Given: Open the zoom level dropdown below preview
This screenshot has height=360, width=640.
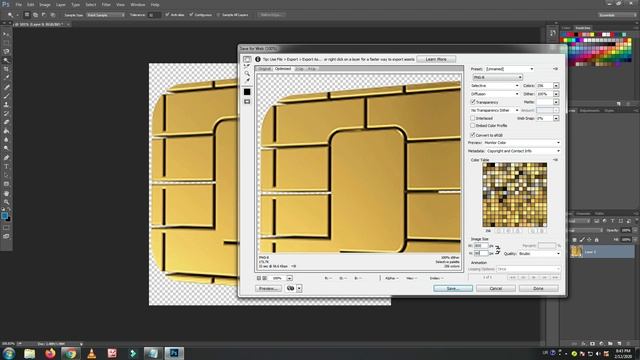Looking at the screenshot, I should click(289, 278).
